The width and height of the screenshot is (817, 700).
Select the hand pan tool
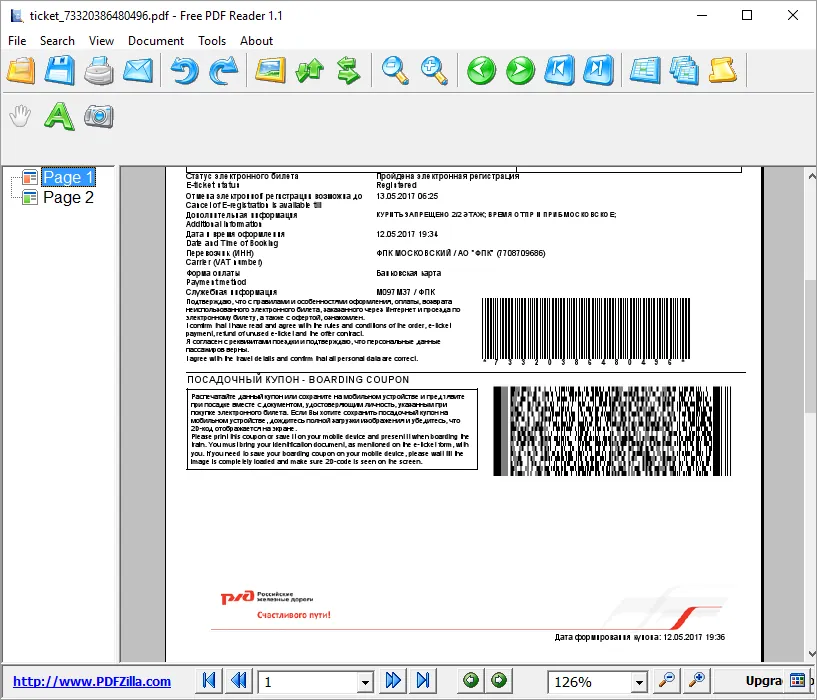pyautogui.click(x=20, y=116)
